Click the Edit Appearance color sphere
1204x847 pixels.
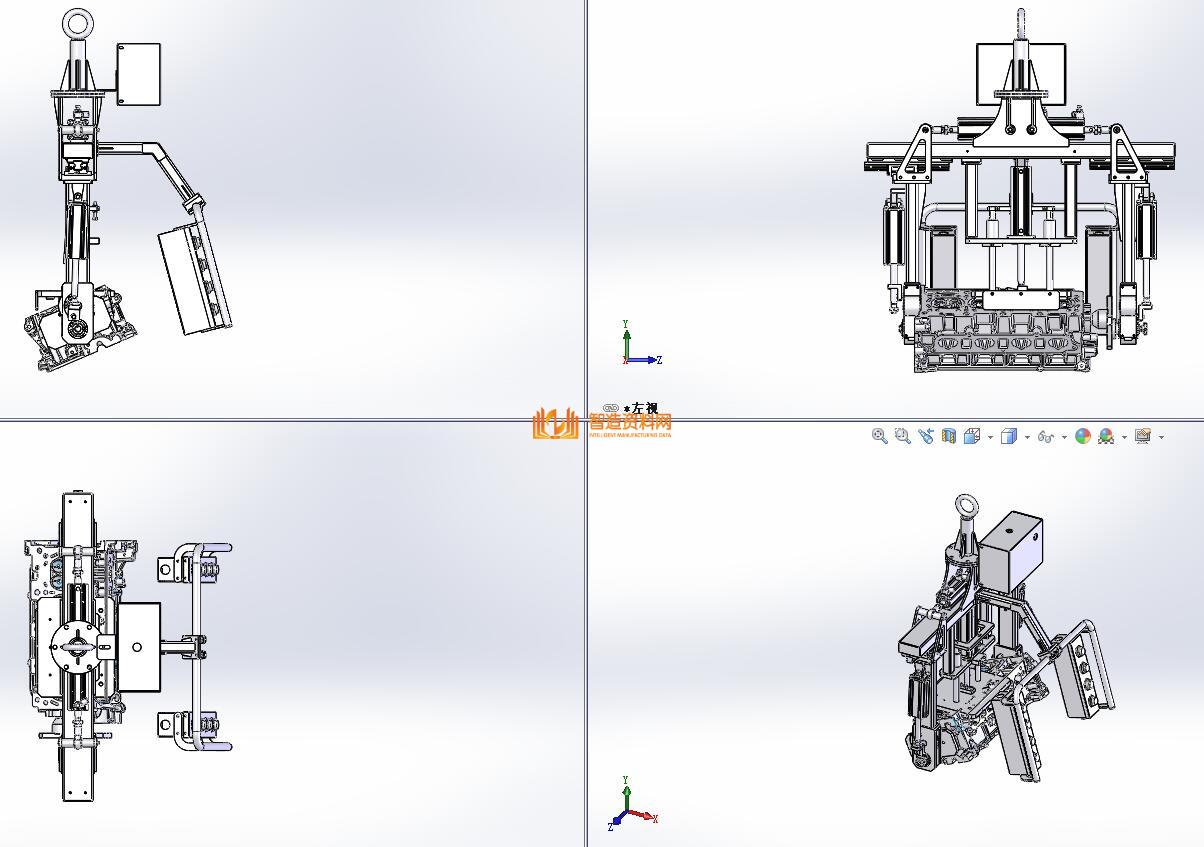coord(1083,436)
